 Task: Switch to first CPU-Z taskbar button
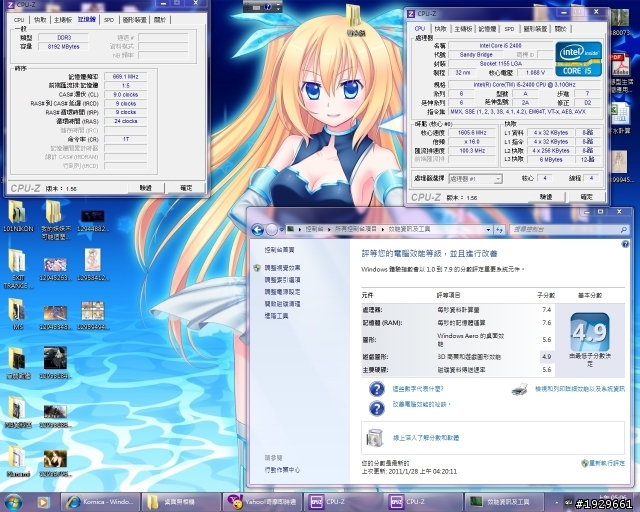point(342,502)
